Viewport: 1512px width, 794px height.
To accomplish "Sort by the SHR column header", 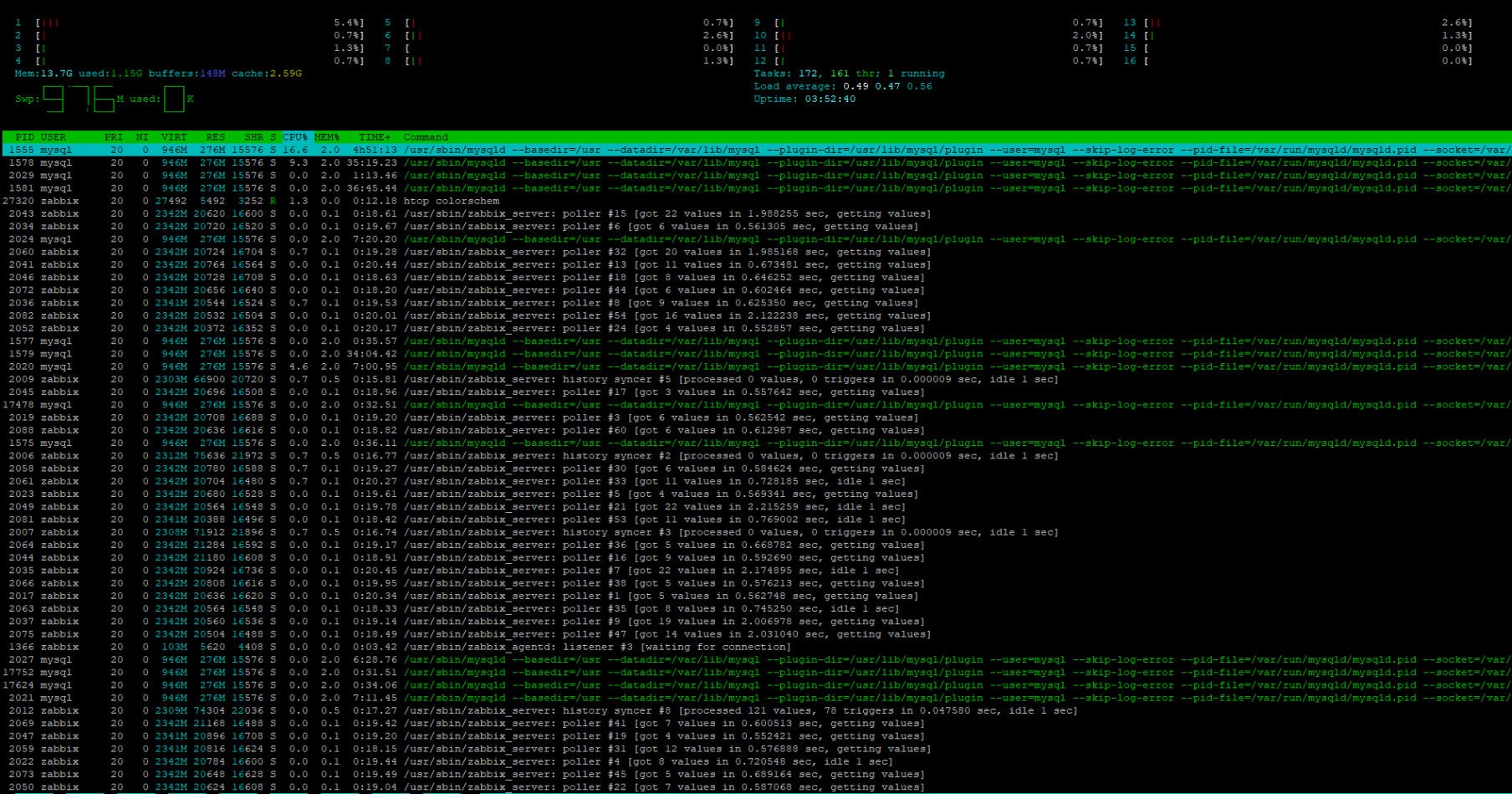I will 253,137.
